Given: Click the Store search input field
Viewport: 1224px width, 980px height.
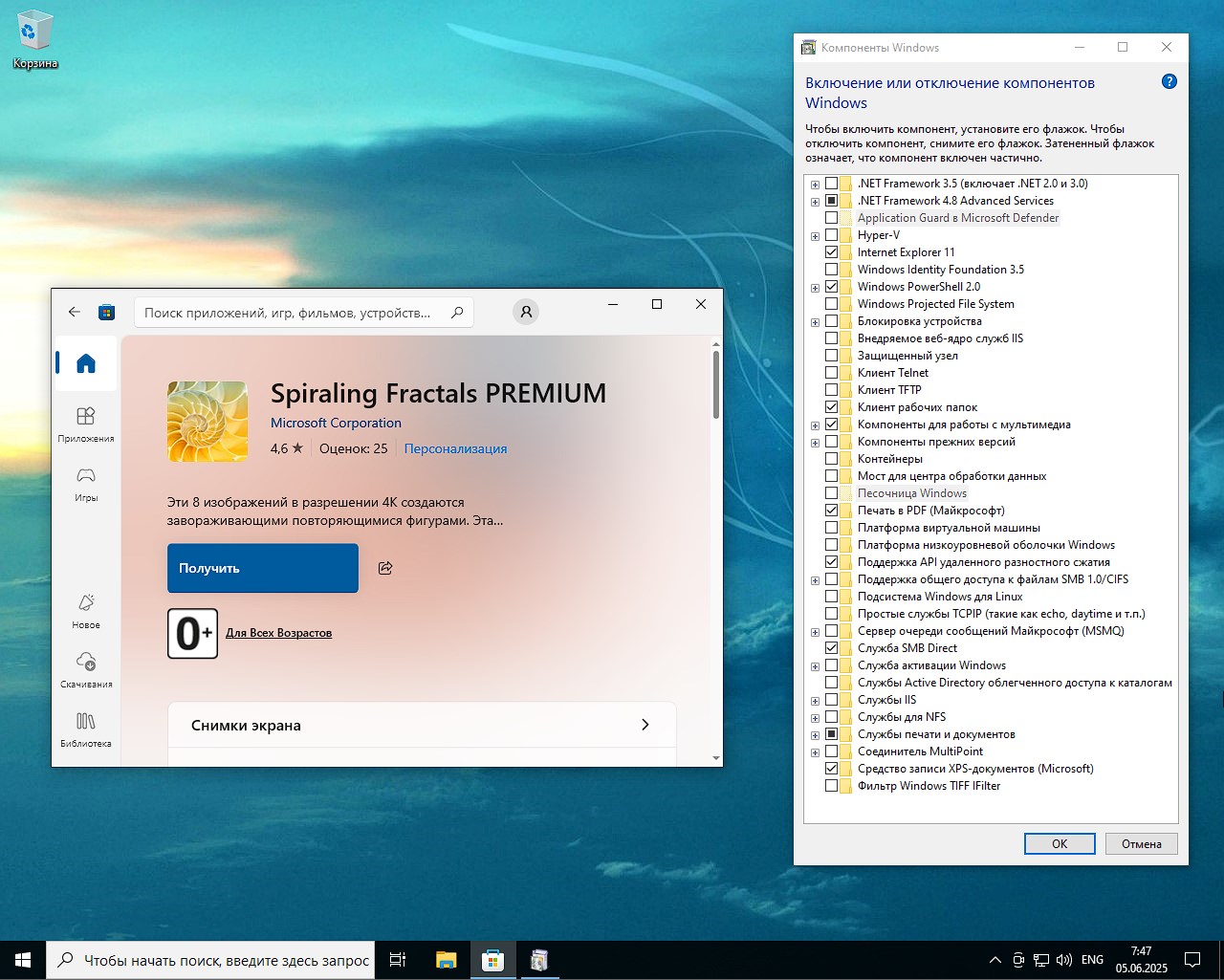Looking at the screenshot, I should click(303, 313).
